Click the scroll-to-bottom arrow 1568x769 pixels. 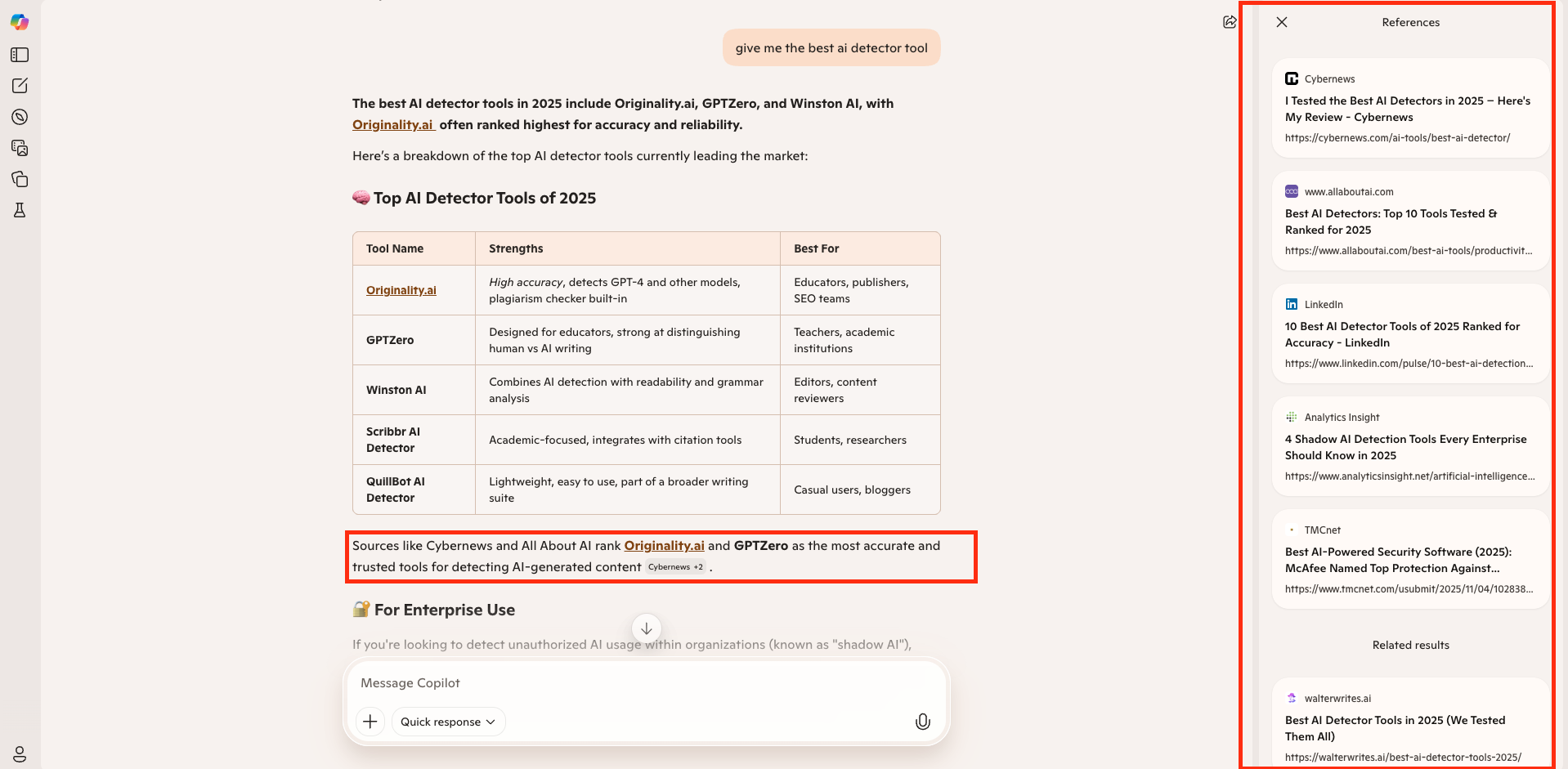click(x=646, y=628)
